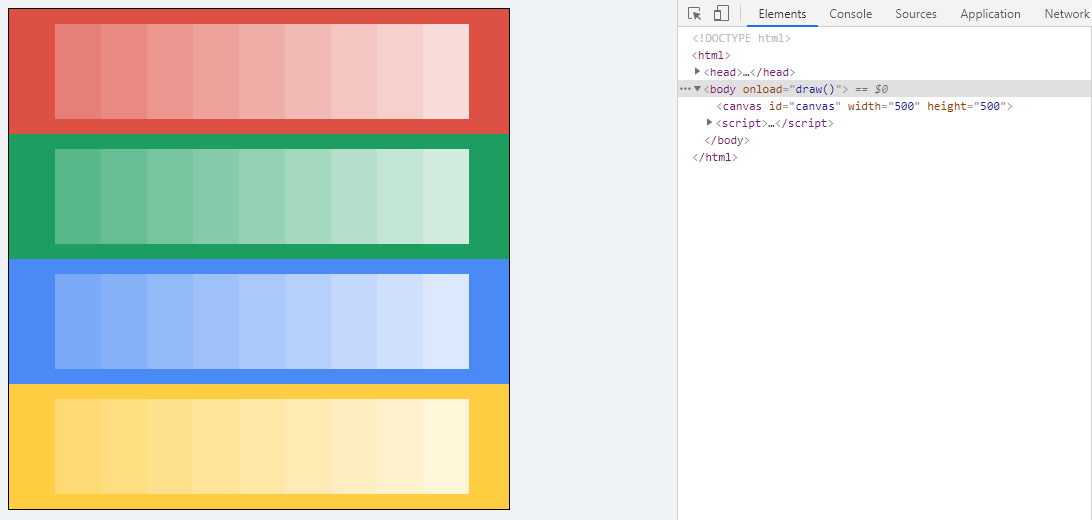The width and height of the screenshot is (1092, 520).
Task: Click the ellipsis beside the body row
Action: coord(685,89)
